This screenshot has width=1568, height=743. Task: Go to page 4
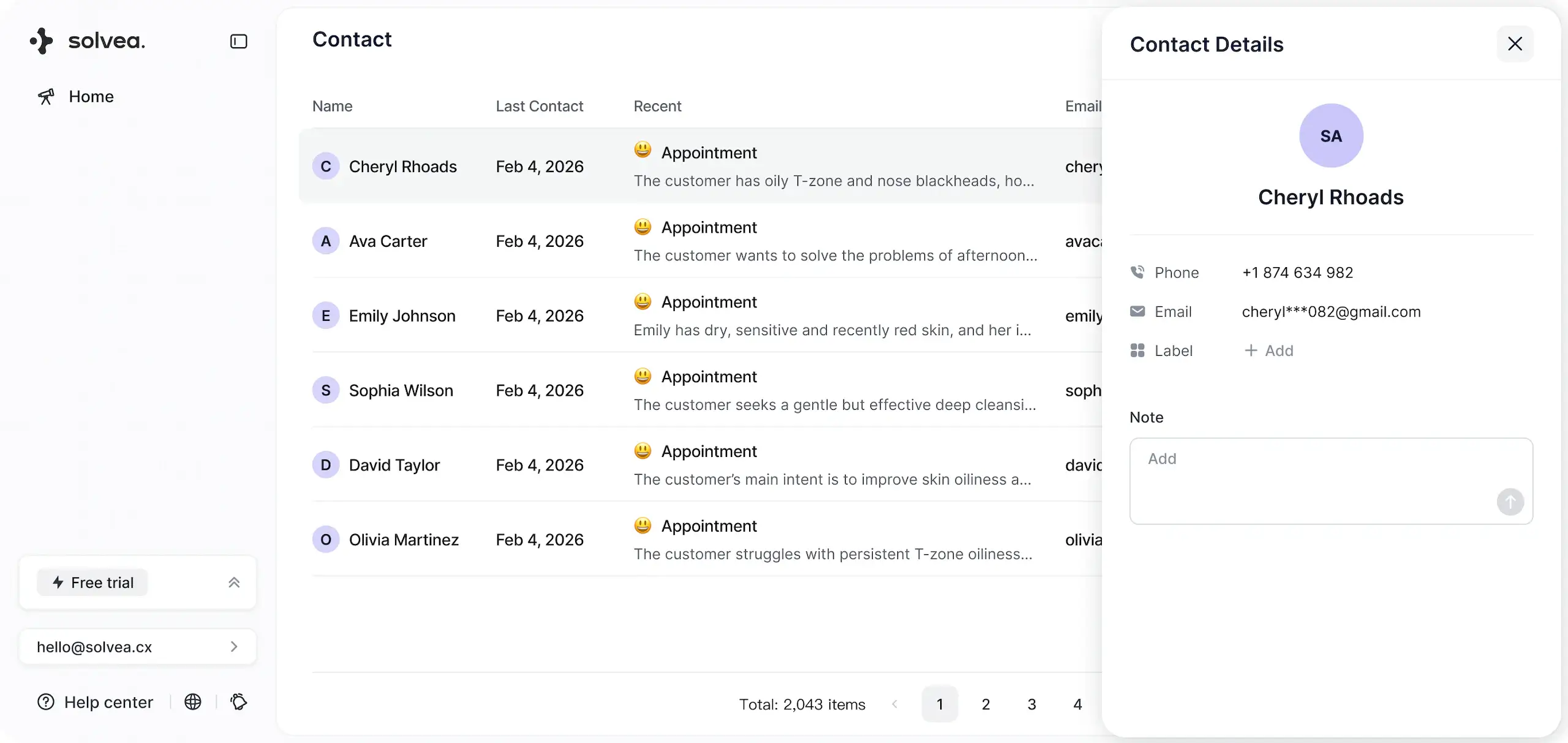1077,704
